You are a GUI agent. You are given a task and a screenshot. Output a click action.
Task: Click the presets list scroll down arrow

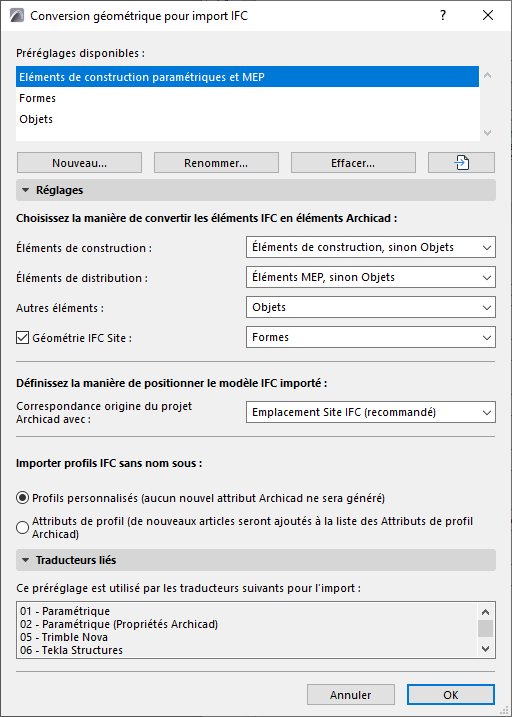[487, 133]
